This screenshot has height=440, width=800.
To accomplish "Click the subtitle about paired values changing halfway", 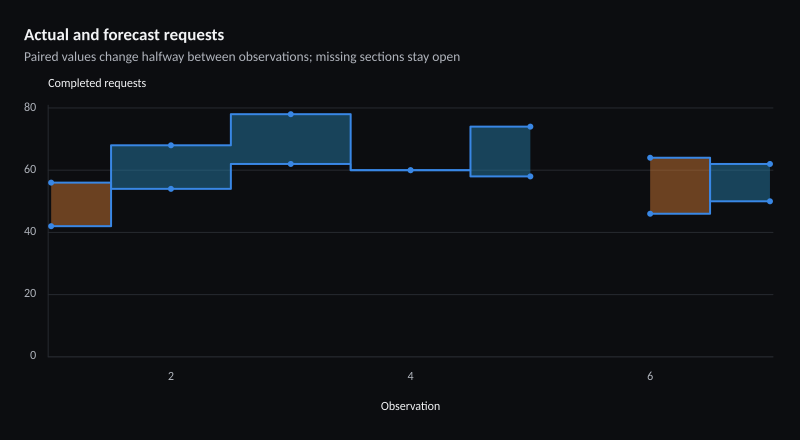I will [x=242, y=57].
